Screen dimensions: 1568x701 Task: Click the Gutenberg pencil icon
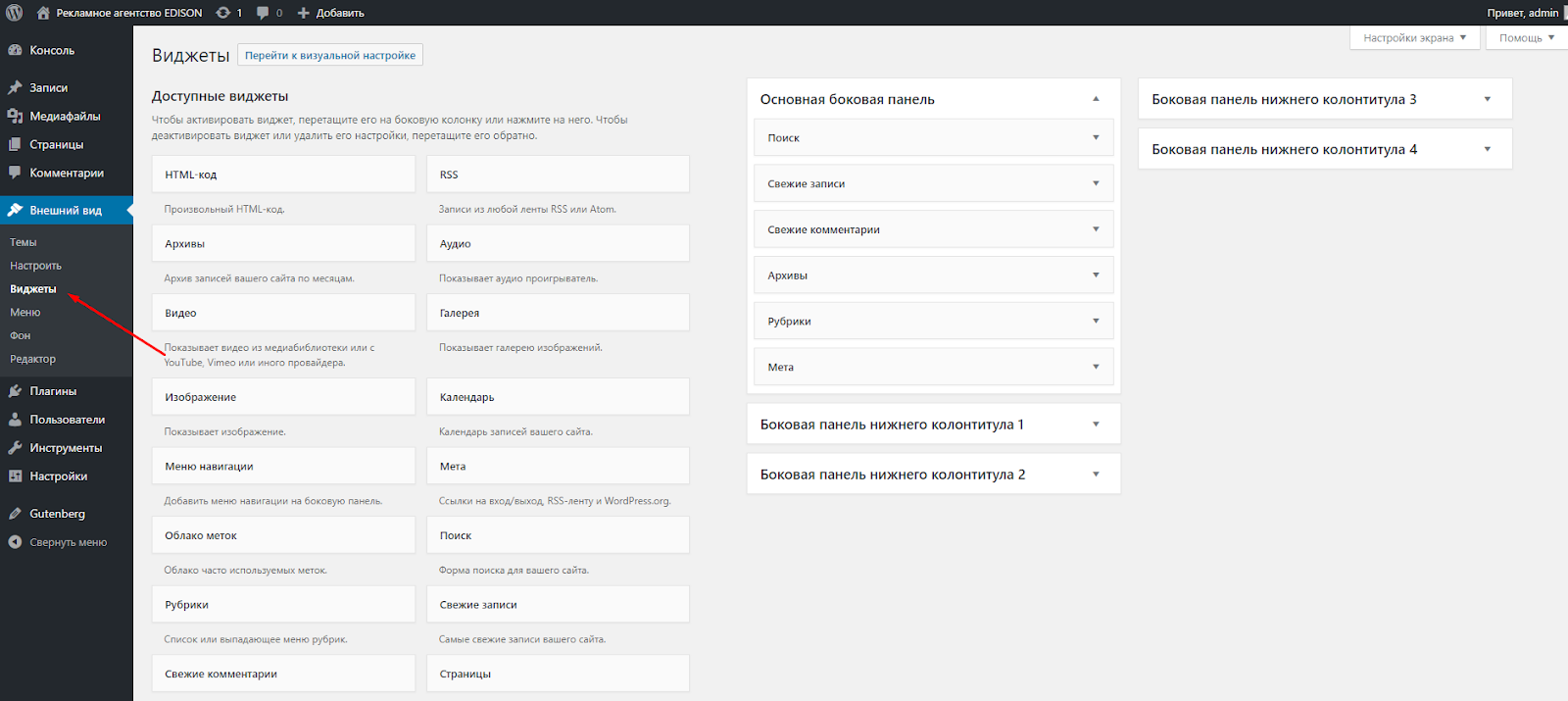(15, 514)
